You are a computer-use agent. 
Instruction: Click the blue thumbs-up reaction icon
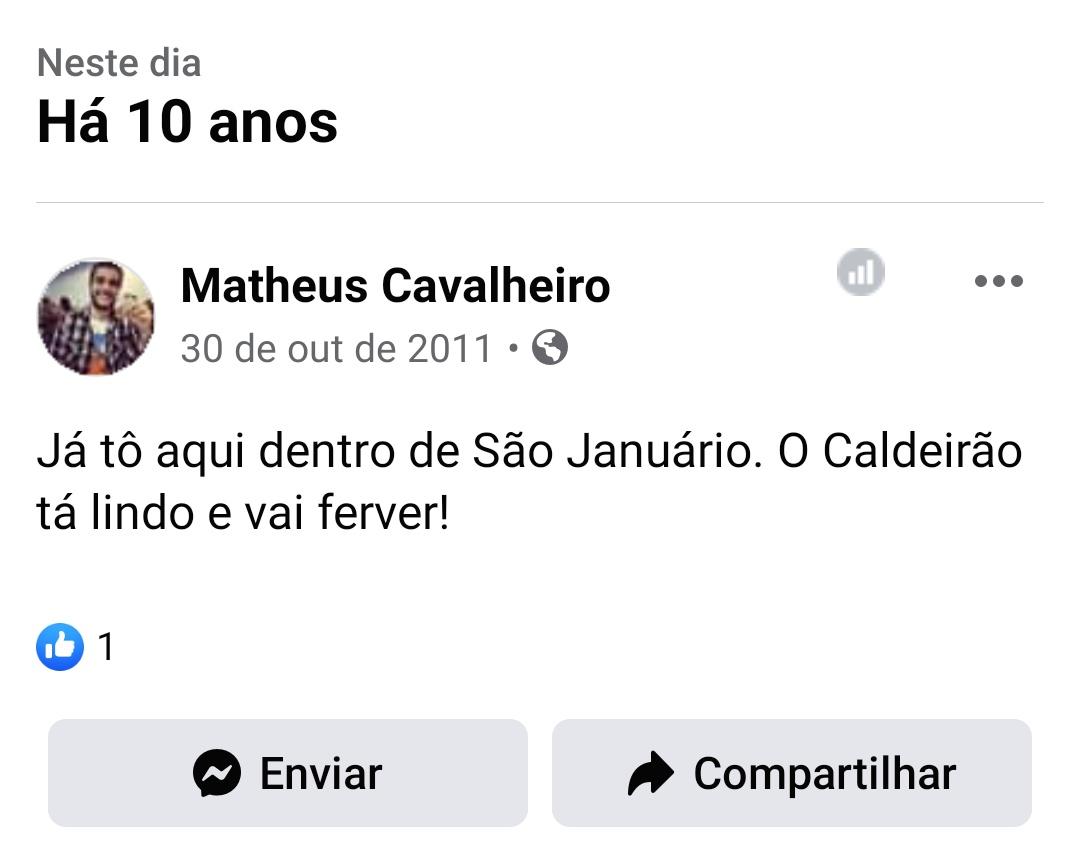(60, 647)
